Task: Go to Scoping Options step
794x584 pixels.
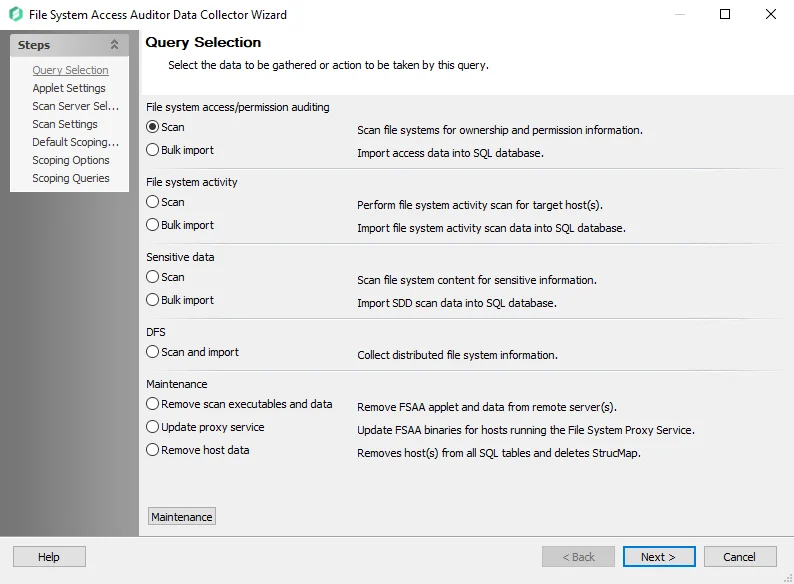Action: pos(71,160)
